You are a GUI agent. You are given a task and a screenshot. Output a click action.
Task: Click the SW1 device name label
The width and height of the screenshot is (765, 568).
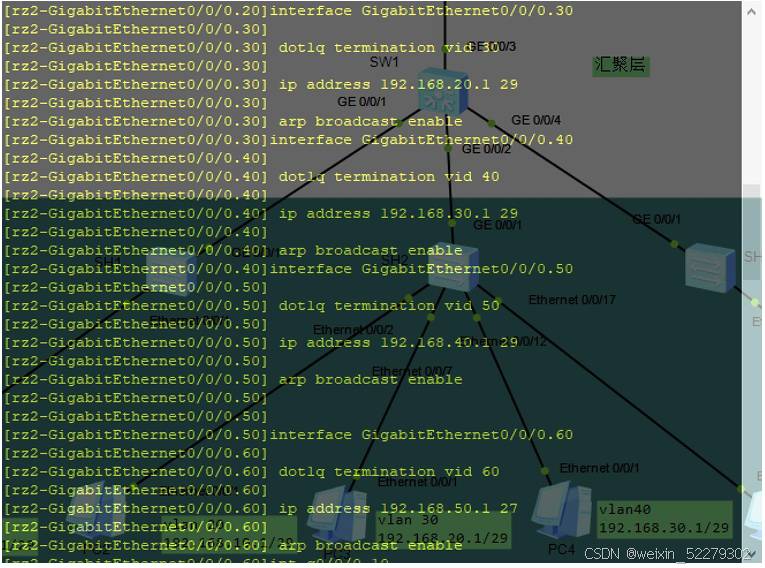pyautogui.click(x=384, y=62)
